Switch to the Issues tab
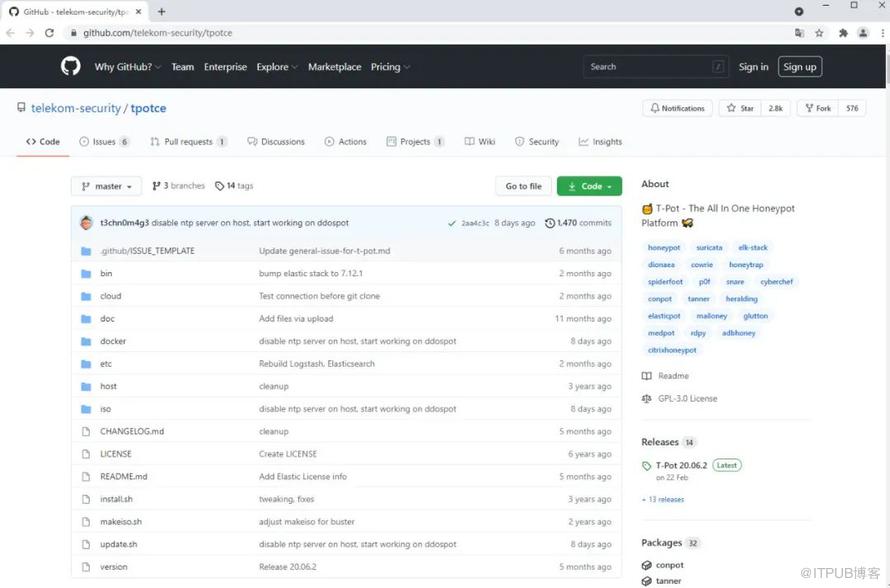 104,141
